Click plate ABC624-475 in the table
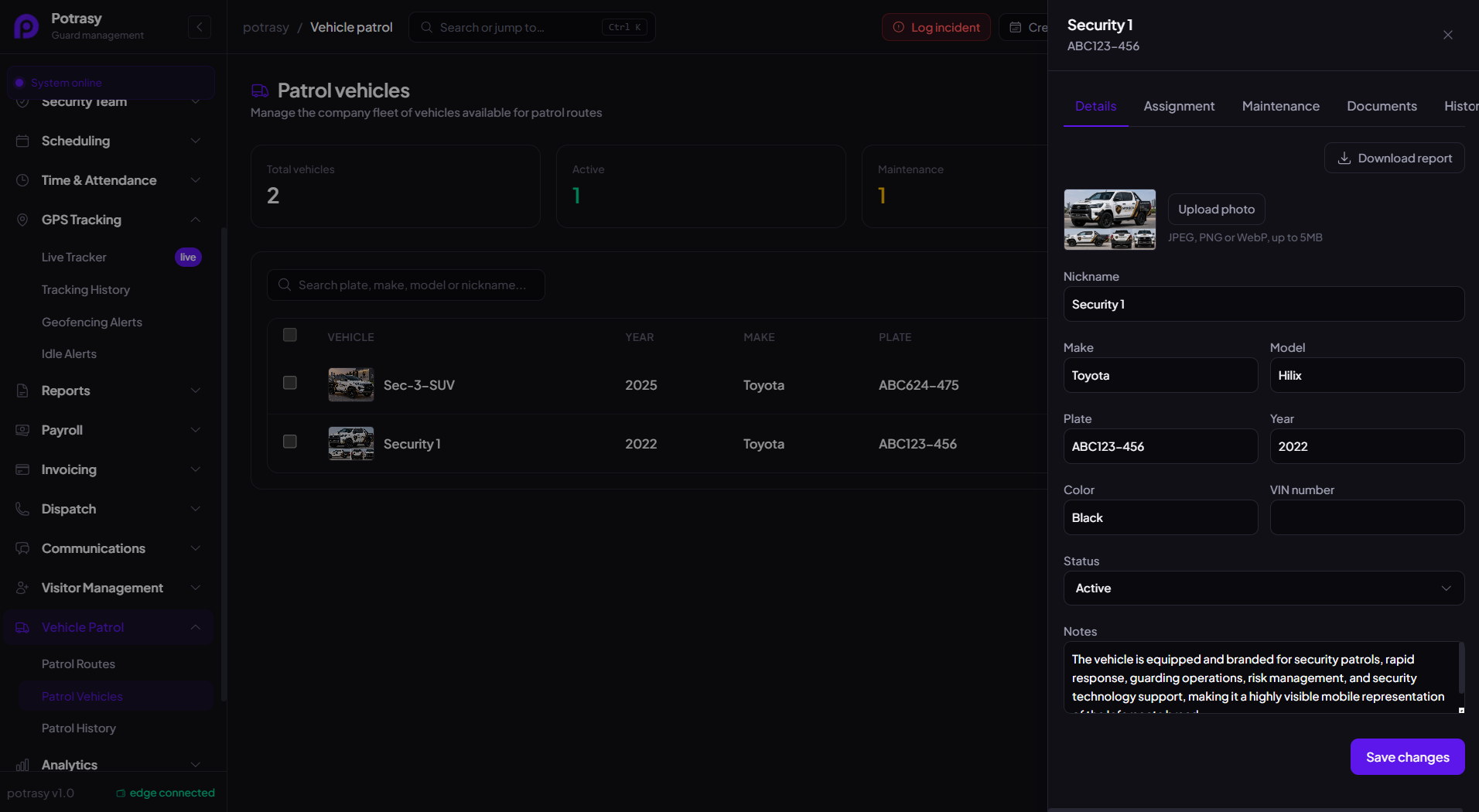The width and height of the screenshot is (1479, 812). coord(918,385)
